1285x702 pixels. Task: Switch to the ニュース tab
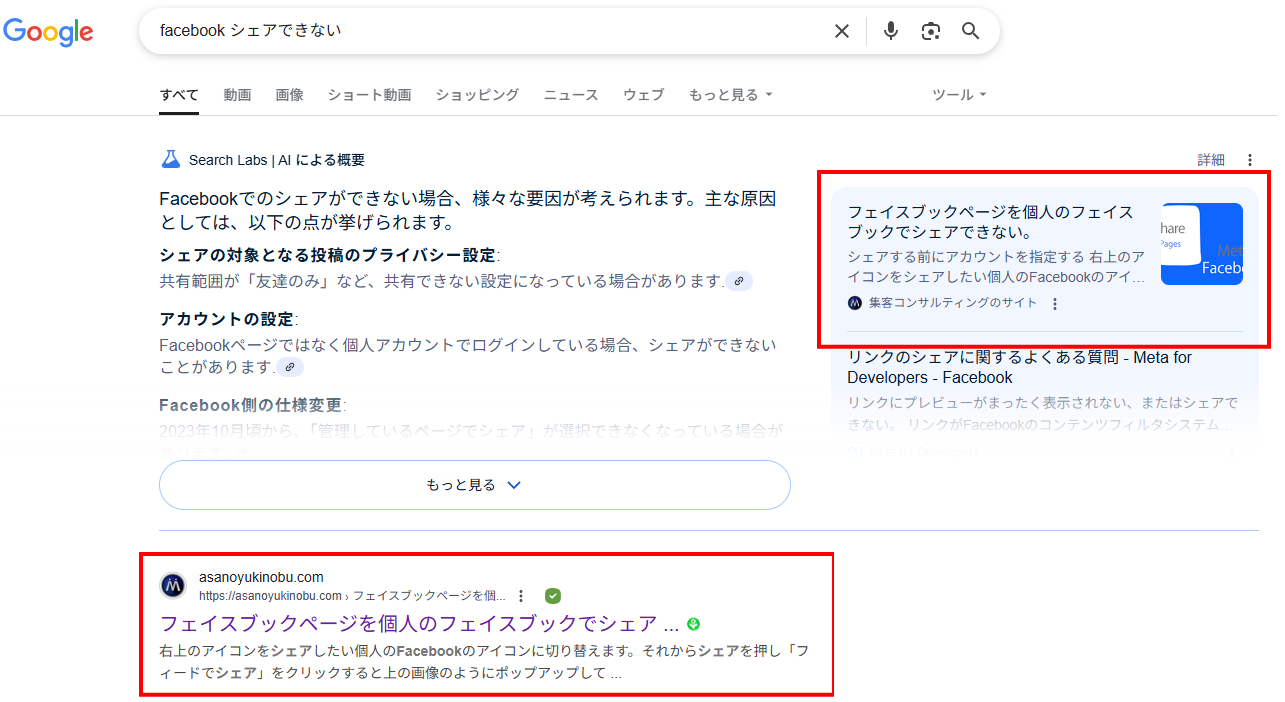point(570,95)
